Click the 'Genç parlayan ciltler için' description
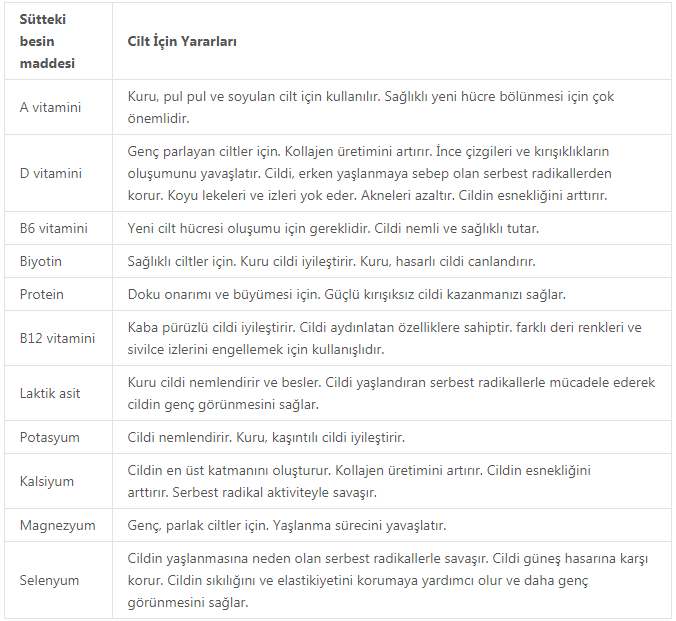Screen dimensions: 676x621 coord(369,173)
